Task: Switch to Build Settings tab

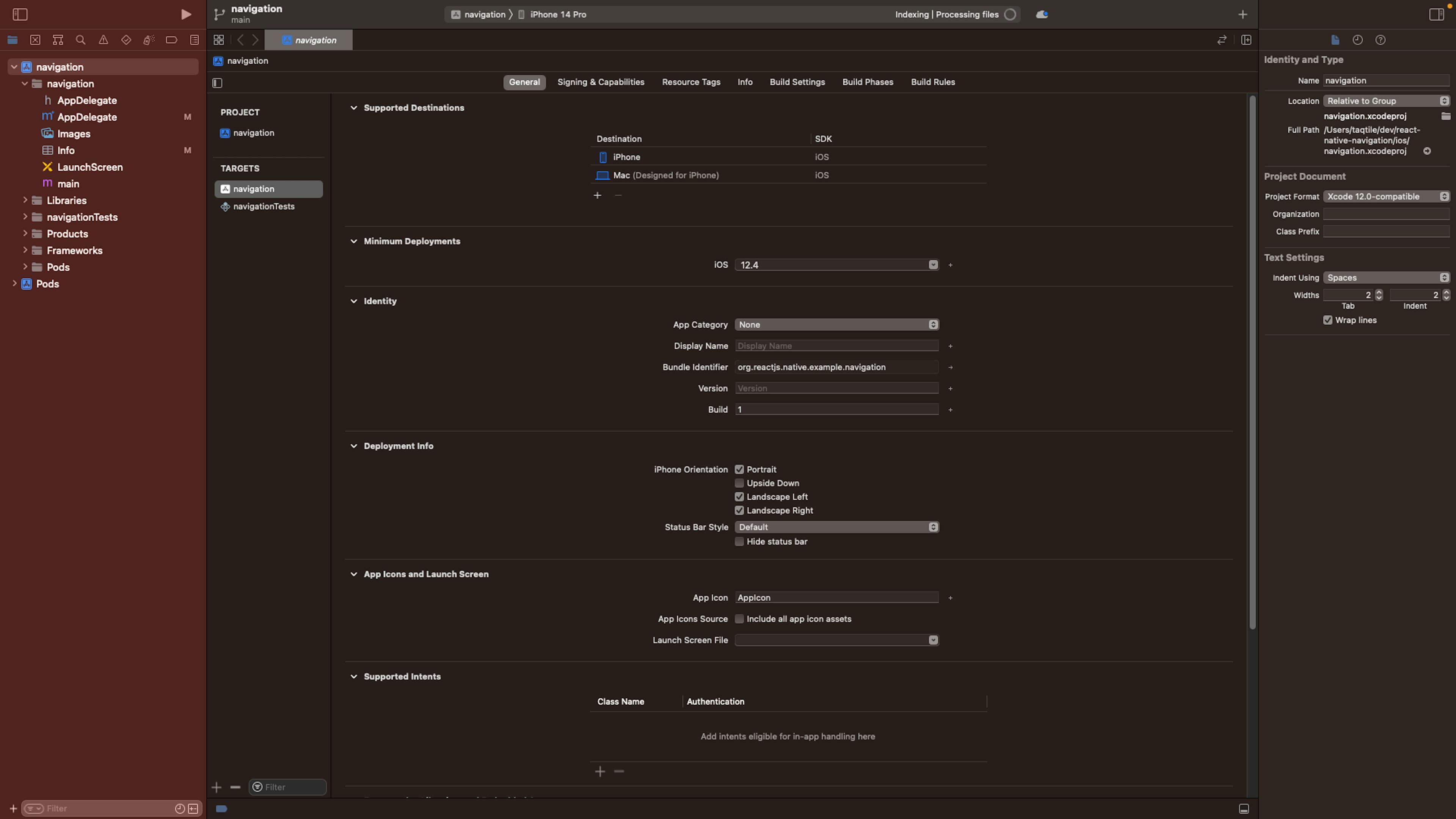Action: (x=797, y=82)
